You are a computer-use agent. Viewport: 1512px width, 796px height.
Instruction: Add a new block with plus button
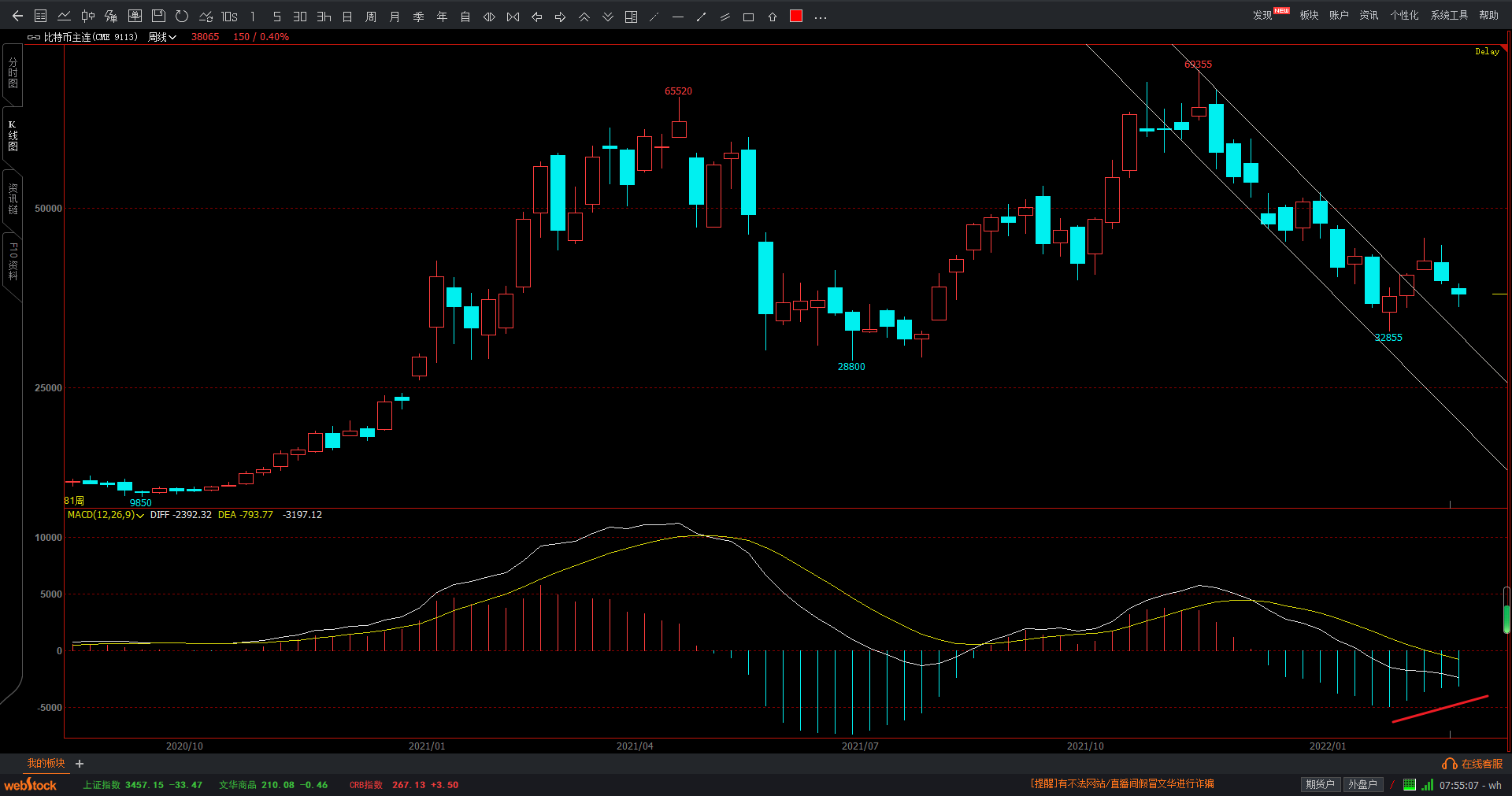(x=80, y=764)
